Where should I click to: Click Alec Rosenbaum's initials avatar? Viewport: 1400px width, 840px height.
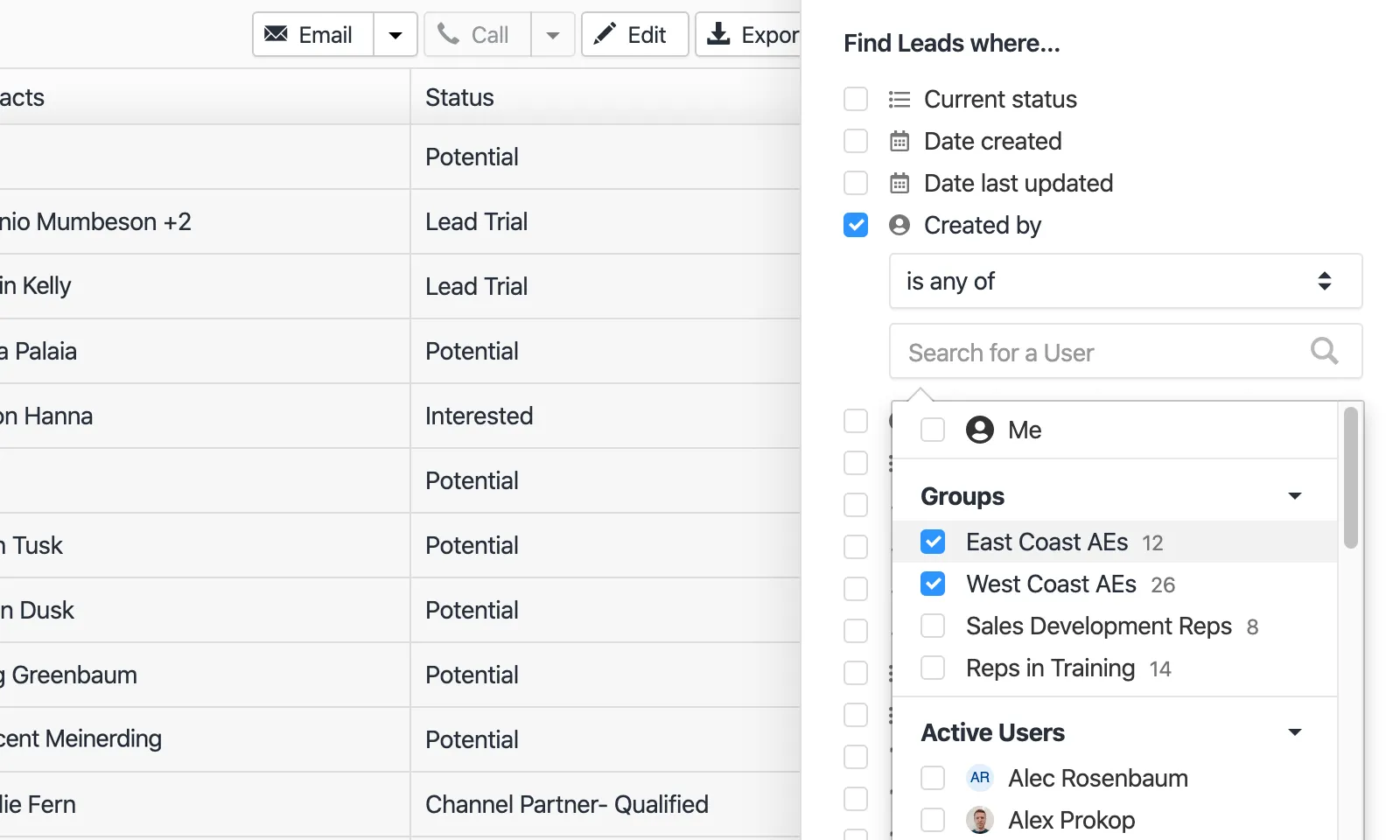click(x=979, y=778)
